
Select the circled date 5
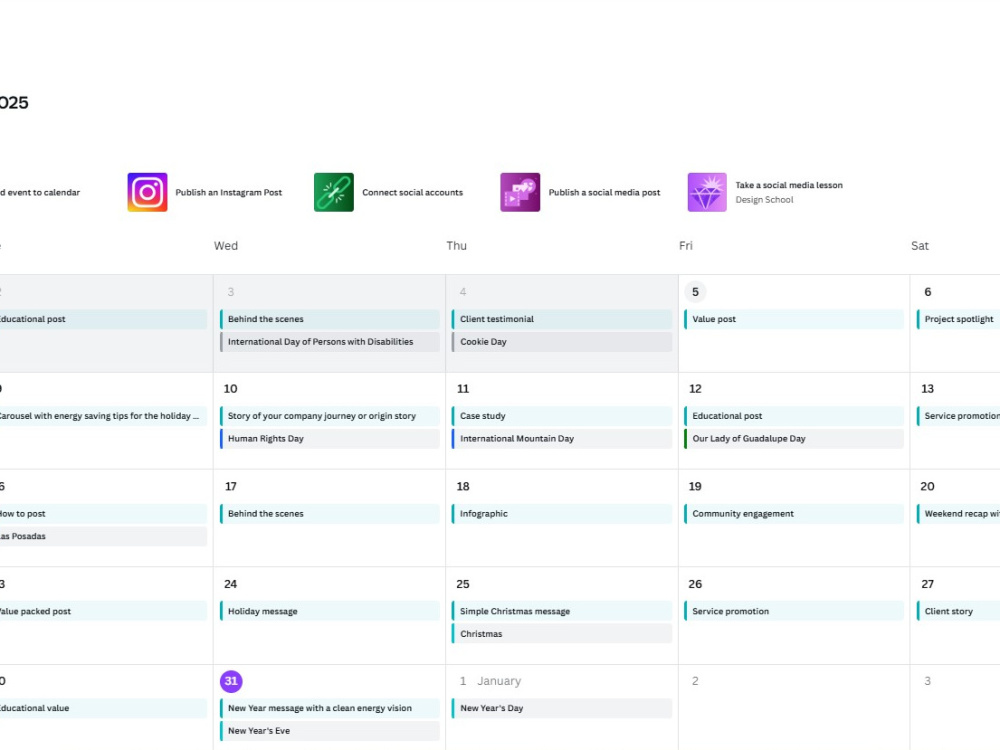click(x=695, y=292)
